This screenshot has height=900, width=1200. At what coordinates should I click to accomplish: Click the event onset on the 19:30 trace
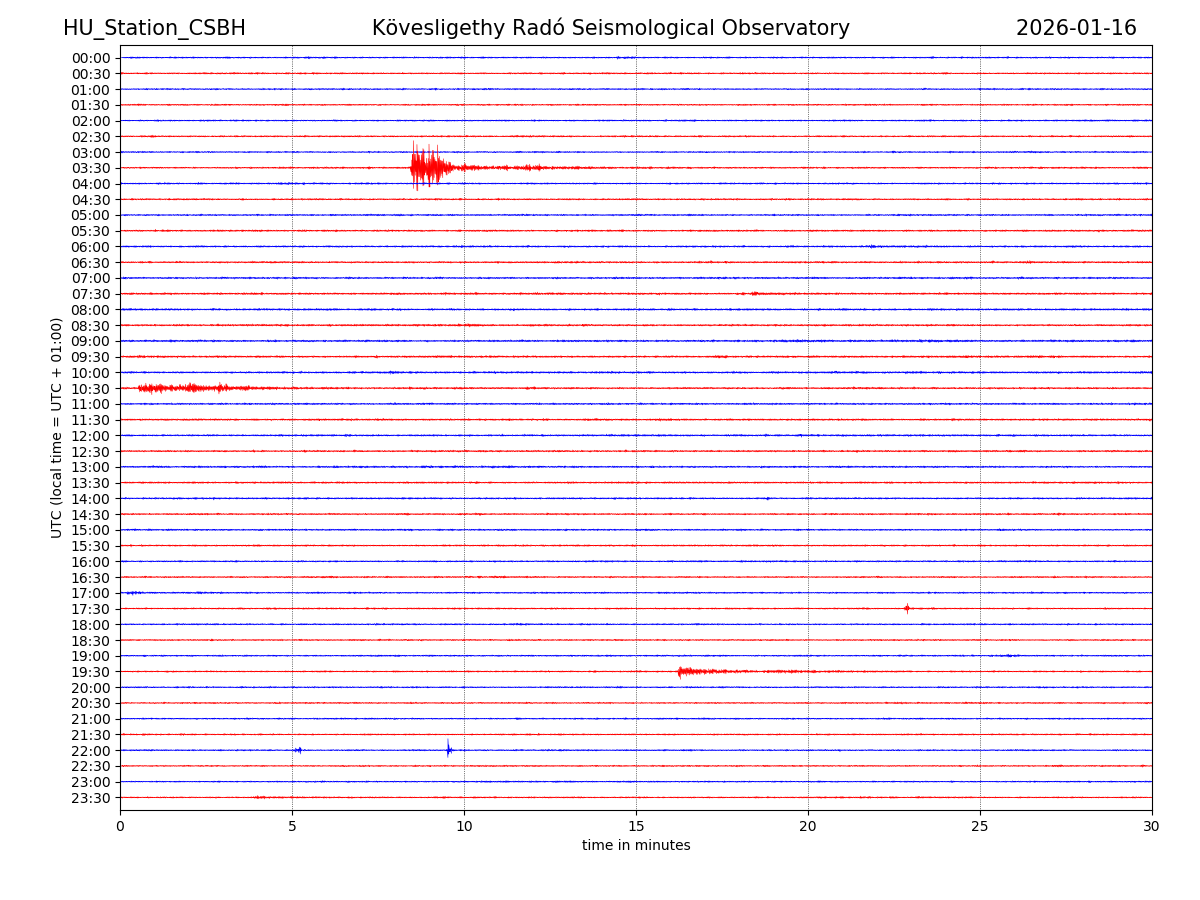pos(680,671)
